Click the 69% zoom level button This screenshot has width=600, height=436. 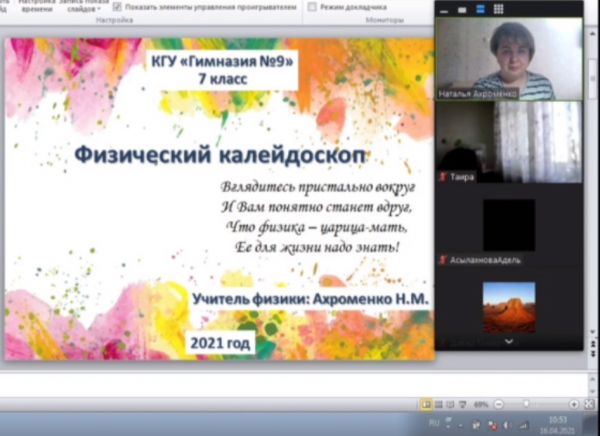coord(480,404)
